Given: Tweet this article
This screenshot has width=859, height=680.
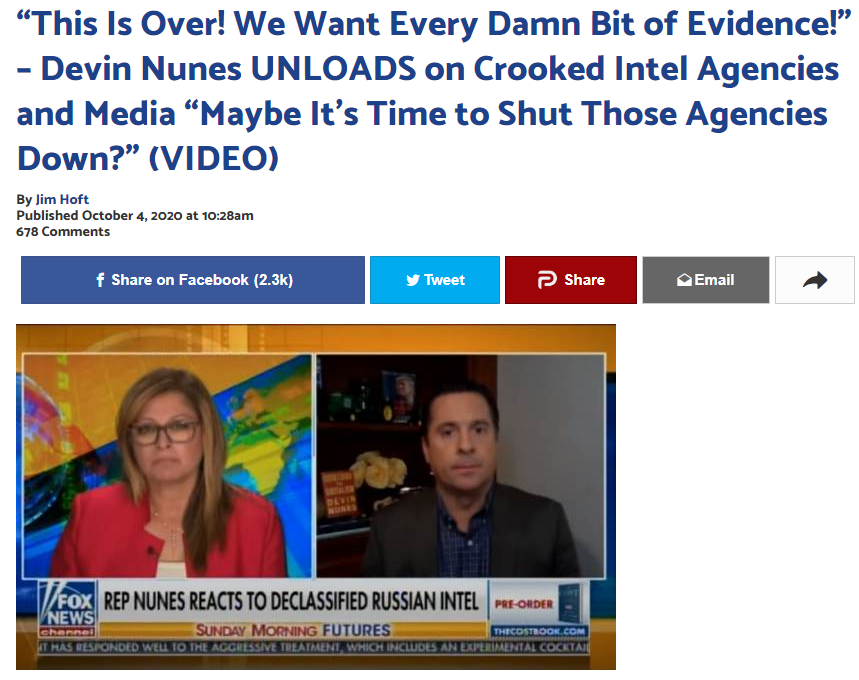Looking at the screenshot, I should tap(435, 280).
